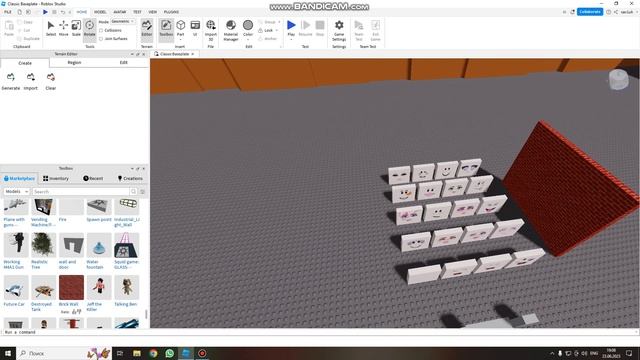Viewport: 640px width, 360px height.
Task: Expand the Models category dropdown
Action: pyautogui.click(x=16, y=191)
